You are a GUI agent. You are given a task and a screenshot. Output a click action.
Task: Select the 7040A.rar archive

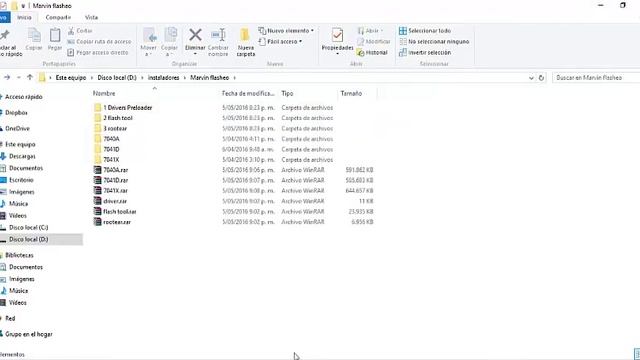click(x=116, y=170)
